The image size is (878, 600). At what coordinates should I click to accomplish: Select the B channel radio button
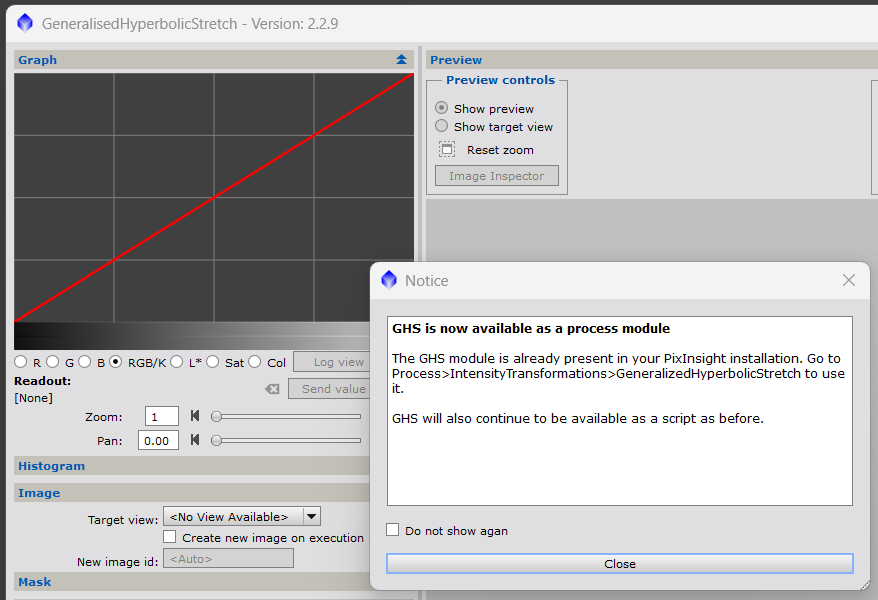[85, 362]
